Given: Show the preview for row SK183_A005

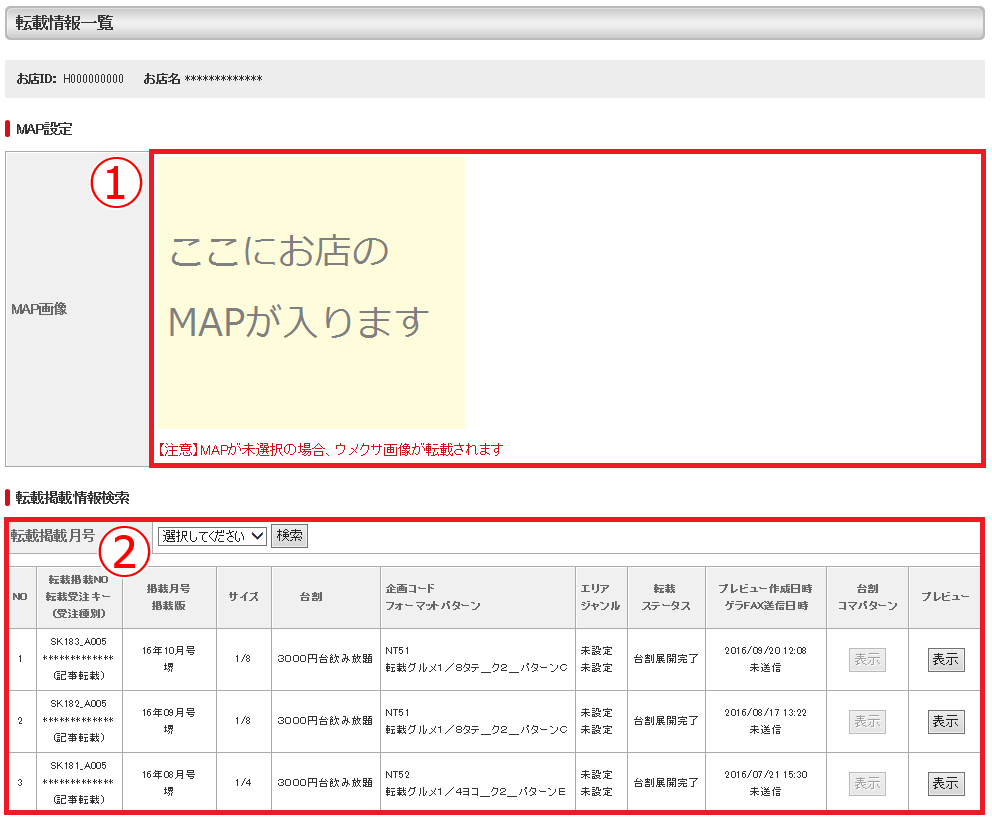Looking at the screenshot, I should 946,659.
